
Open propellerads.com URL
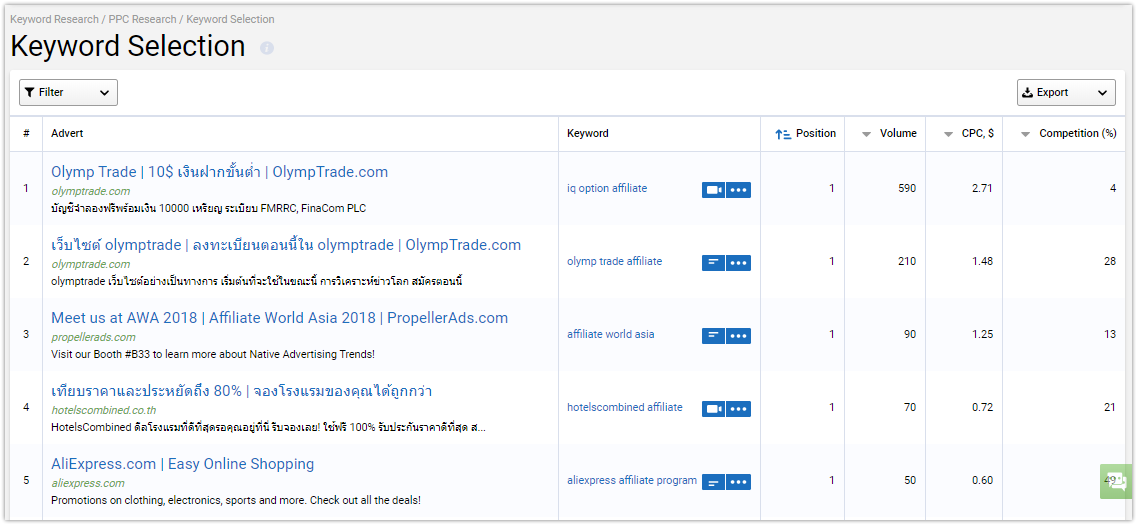pos(94,337)
